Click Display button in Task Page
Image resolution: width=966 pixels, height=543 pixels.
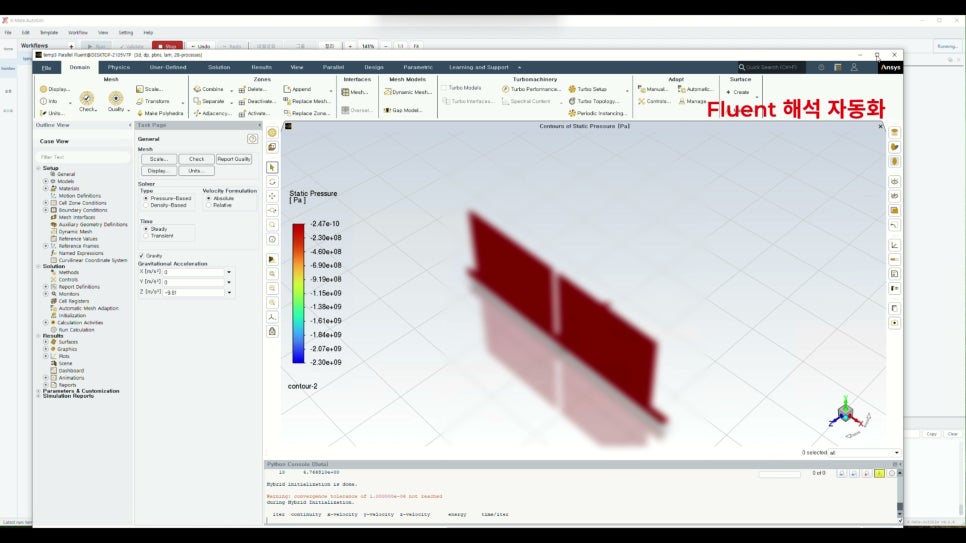pyautogui.click(x=158, y=171)
